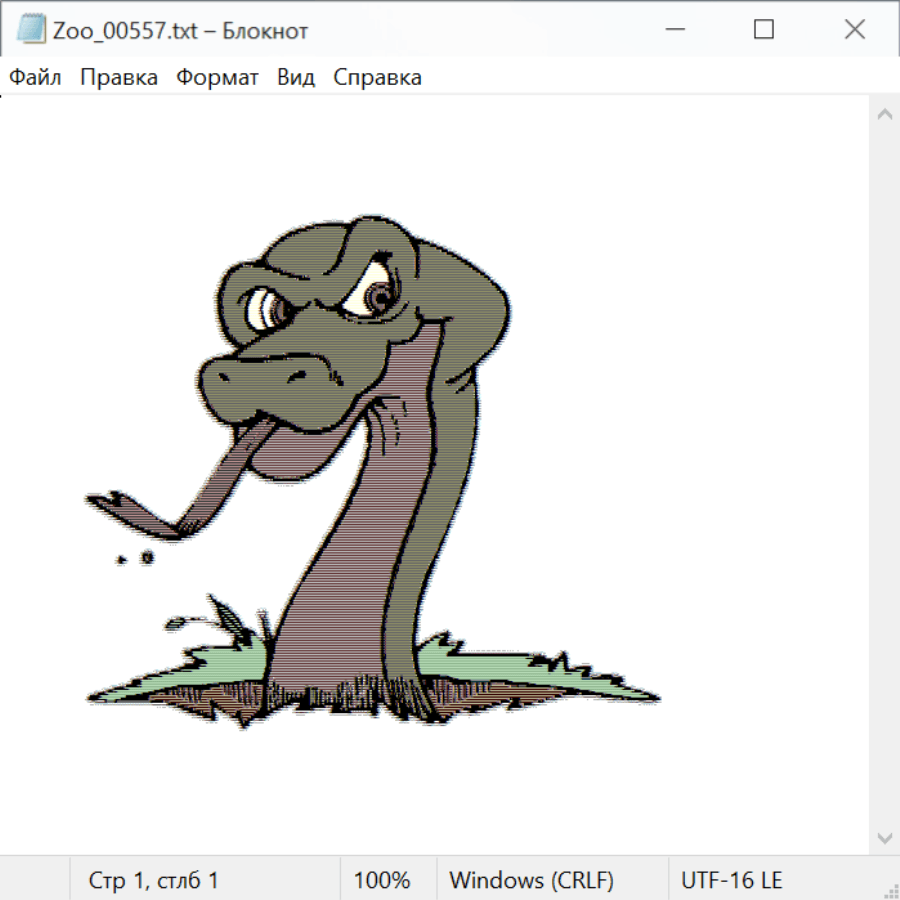Minimize the Notepad window
The width and height of the screenshot is (900, 900).
click(x=673, y=30)
